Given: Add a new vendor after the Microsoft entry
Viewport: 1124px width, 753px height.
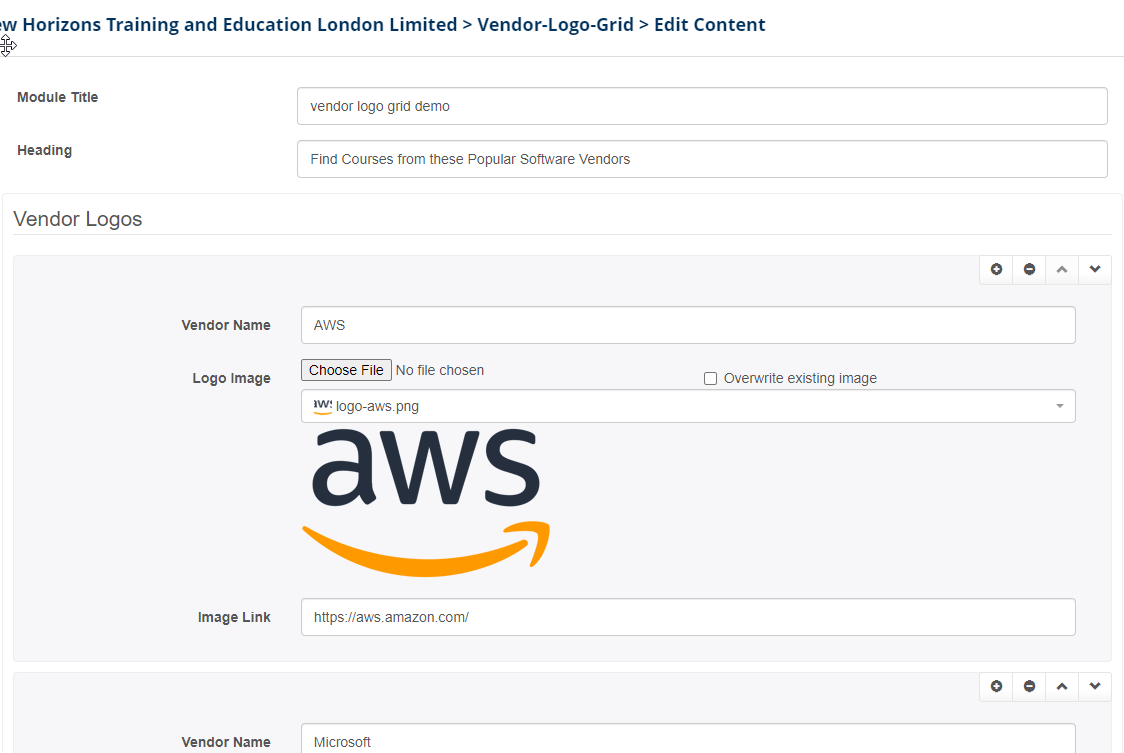Looking at the screenshot, I should pos(996,687).
